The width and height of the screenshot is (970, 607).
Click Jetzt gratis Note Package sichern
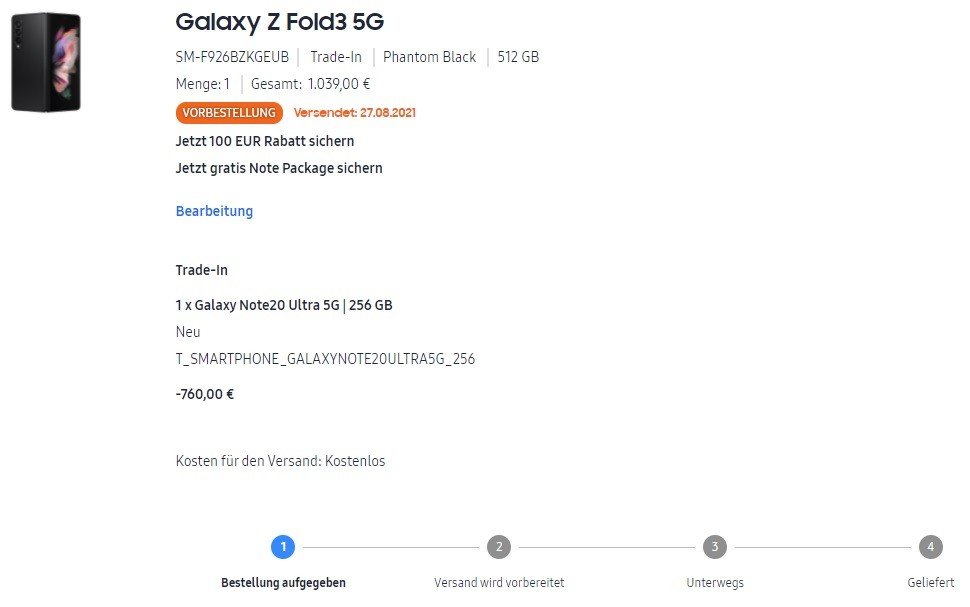(279, 168)
